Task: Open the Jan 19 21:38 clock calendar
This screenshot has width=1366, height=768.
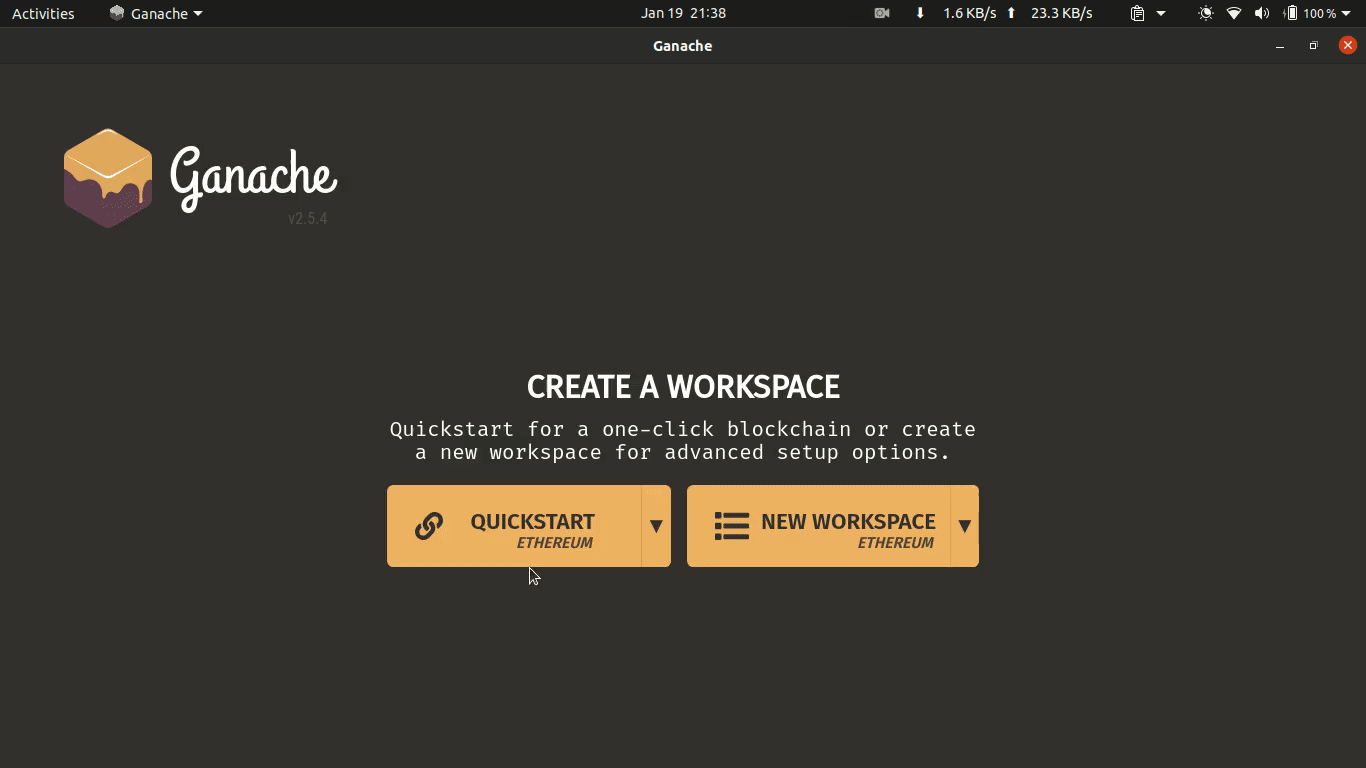Action: [x=683, y=13]
